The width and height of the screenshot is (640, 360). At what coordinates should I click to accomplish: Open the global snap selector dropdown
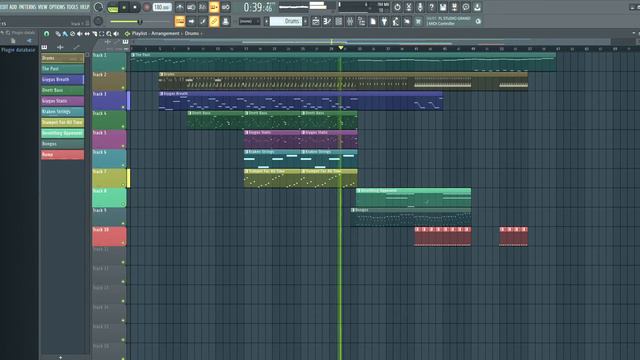point(249,21)
